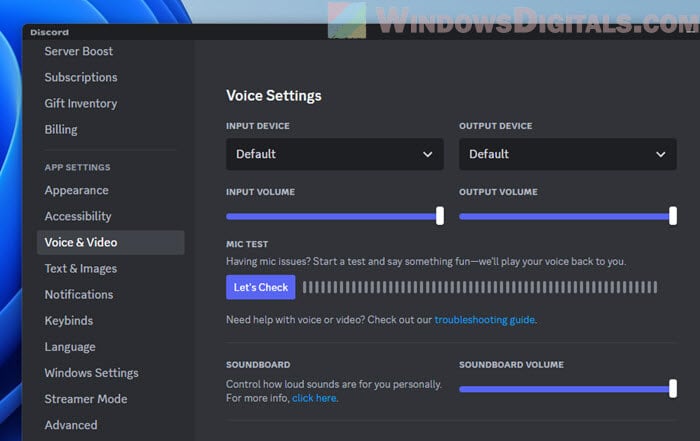700x441 pixels.
Task: Click the 'APP SETTINGS' section label
Action: click(77, 168)
